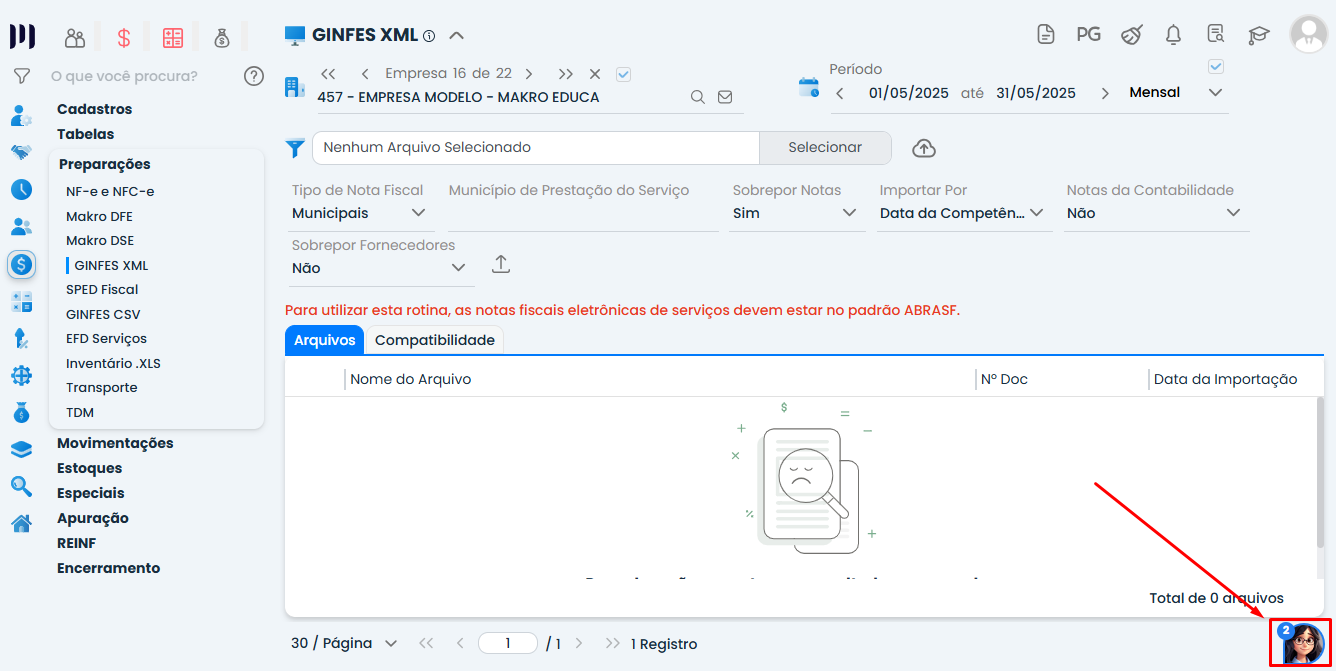
Task: Open the document search icon in the header
Action: tap(1215, 33)
